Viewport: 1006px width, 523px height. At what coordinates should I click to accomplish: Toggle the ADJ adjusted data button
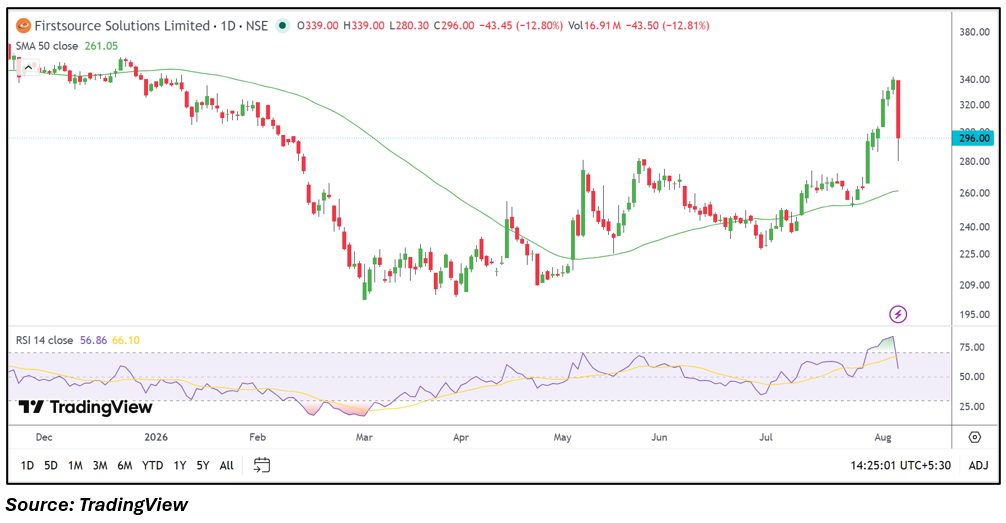click(x=978, y=465)
